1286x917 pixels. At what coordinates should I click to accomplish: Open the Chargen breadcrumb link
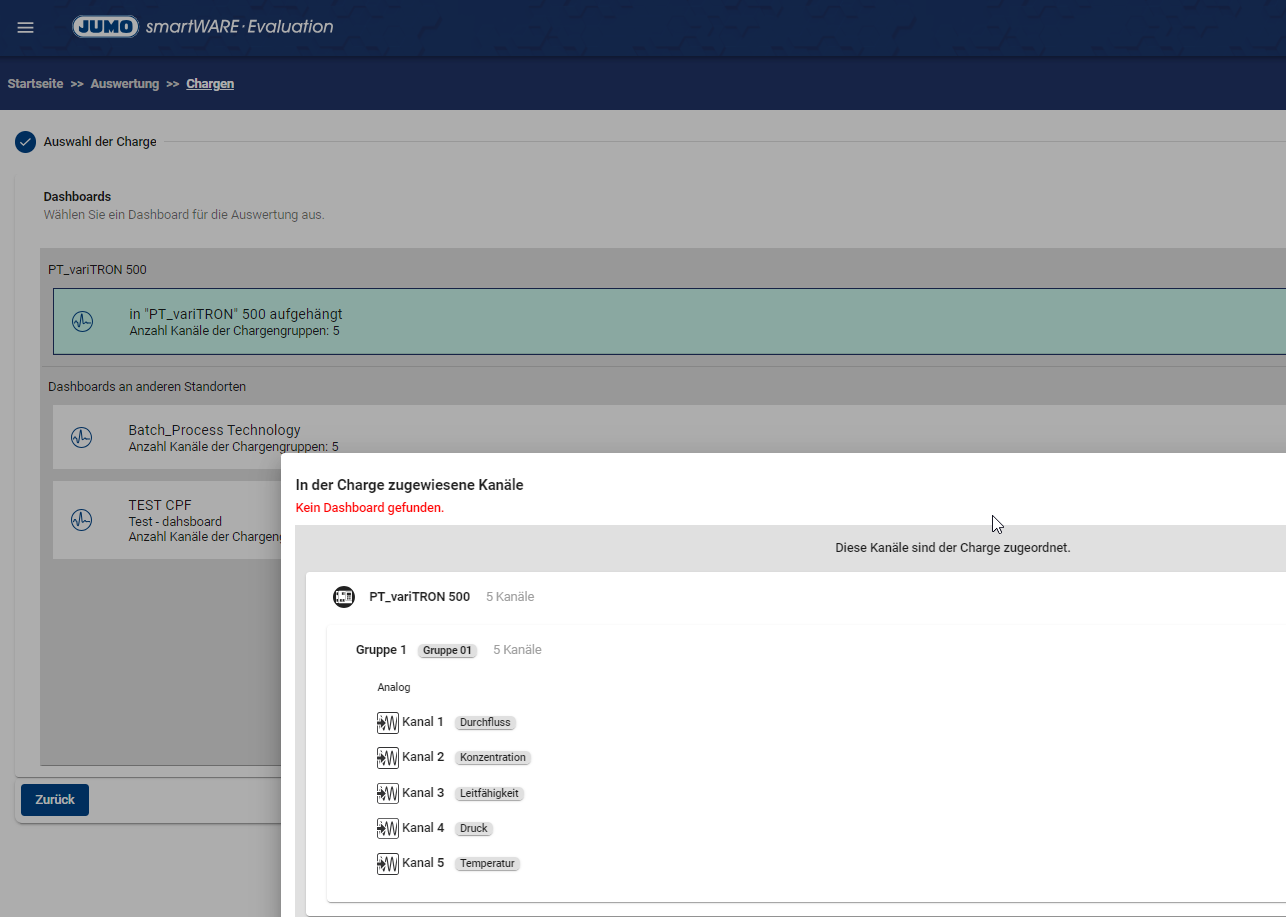pyautogui.click(x=210, y=84)
